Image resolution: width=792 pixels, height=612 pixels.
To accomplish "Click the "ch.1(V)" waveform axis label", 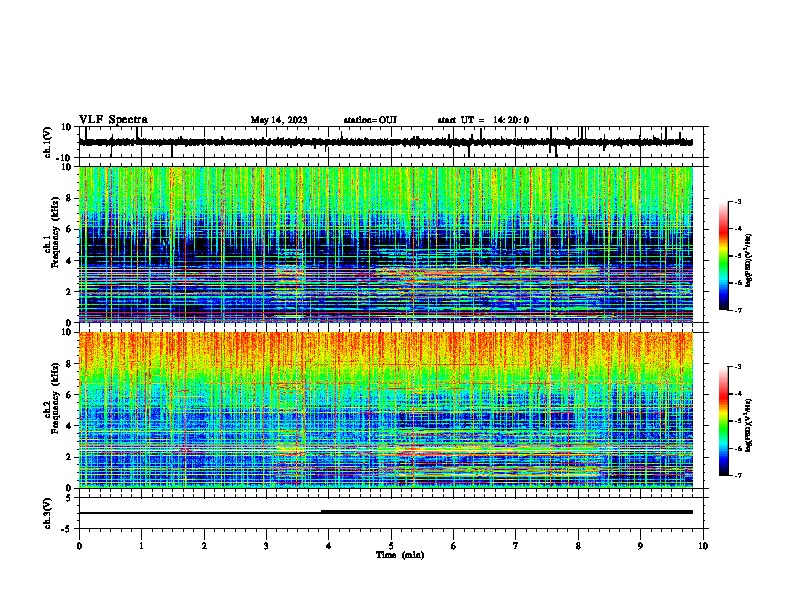I will tap(48, 142).
